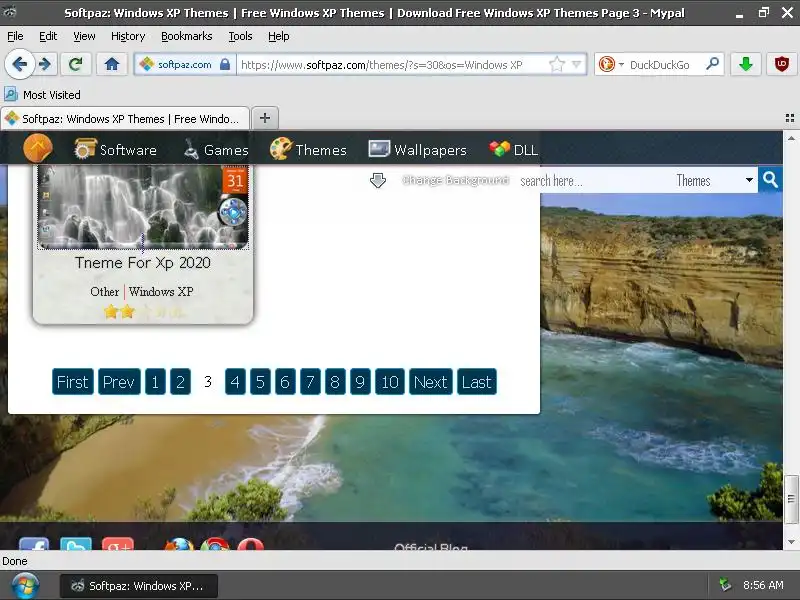Viewport: 800px width, 600px height.
Task: Go to page 2
Action: coord(180,382)
